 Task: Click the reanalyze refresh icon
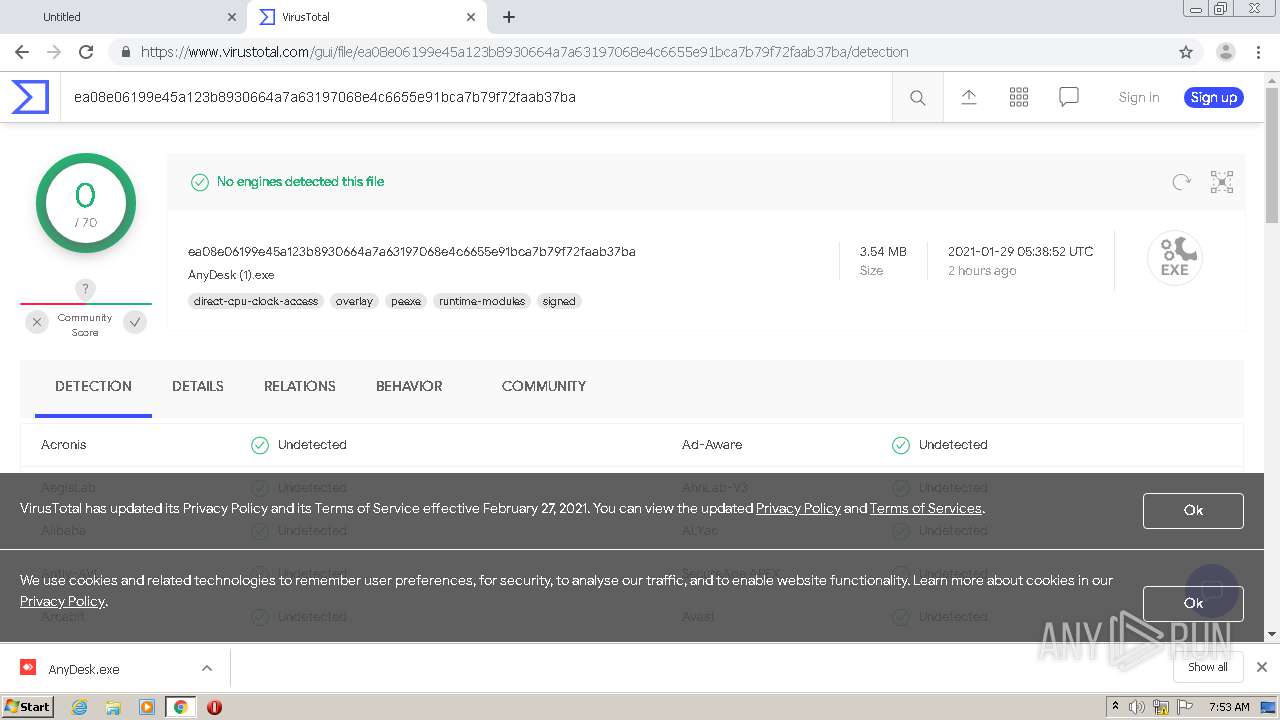(1181, 182)
